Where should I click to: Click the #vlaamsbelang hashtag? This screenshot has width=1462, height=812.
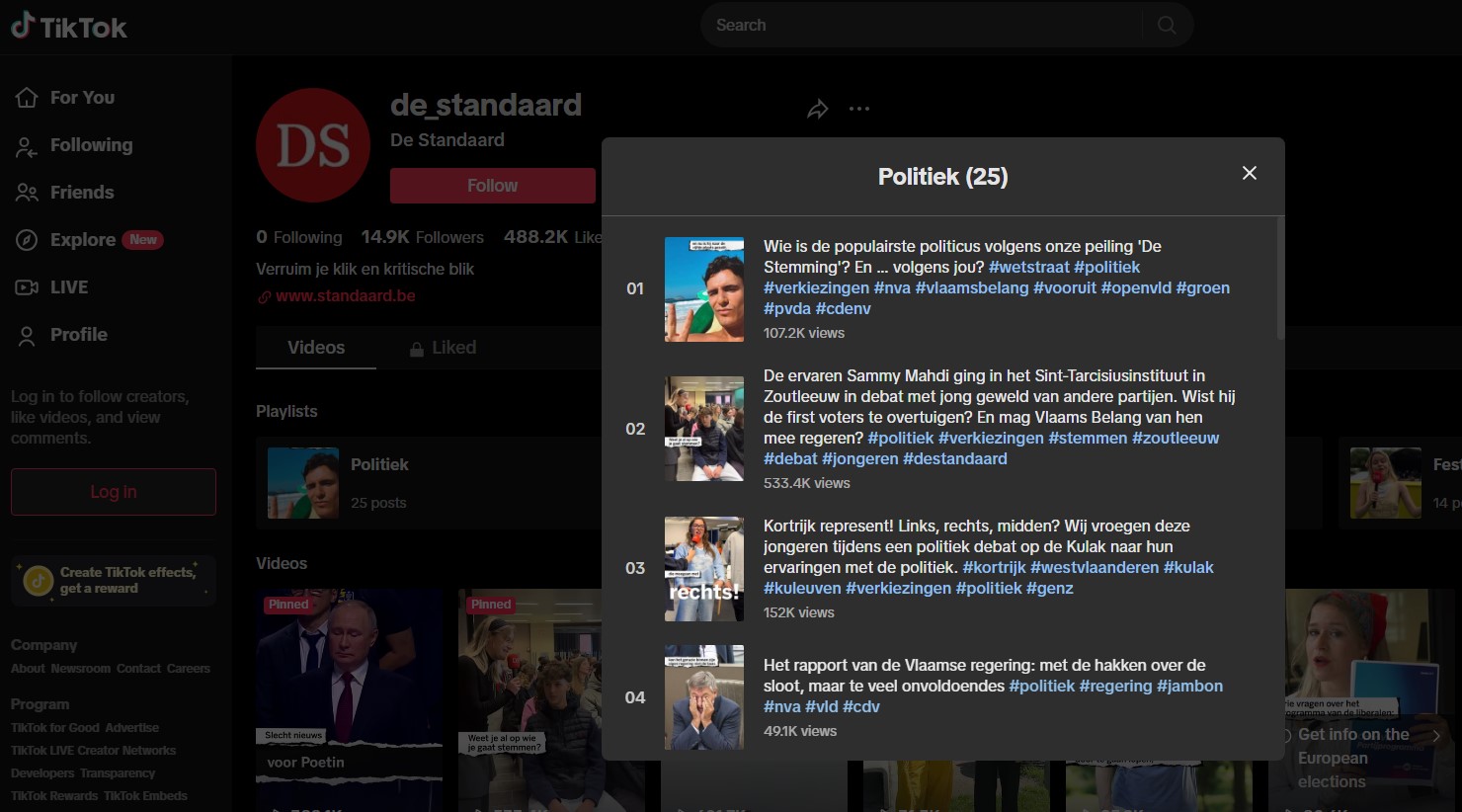[972, 287]
